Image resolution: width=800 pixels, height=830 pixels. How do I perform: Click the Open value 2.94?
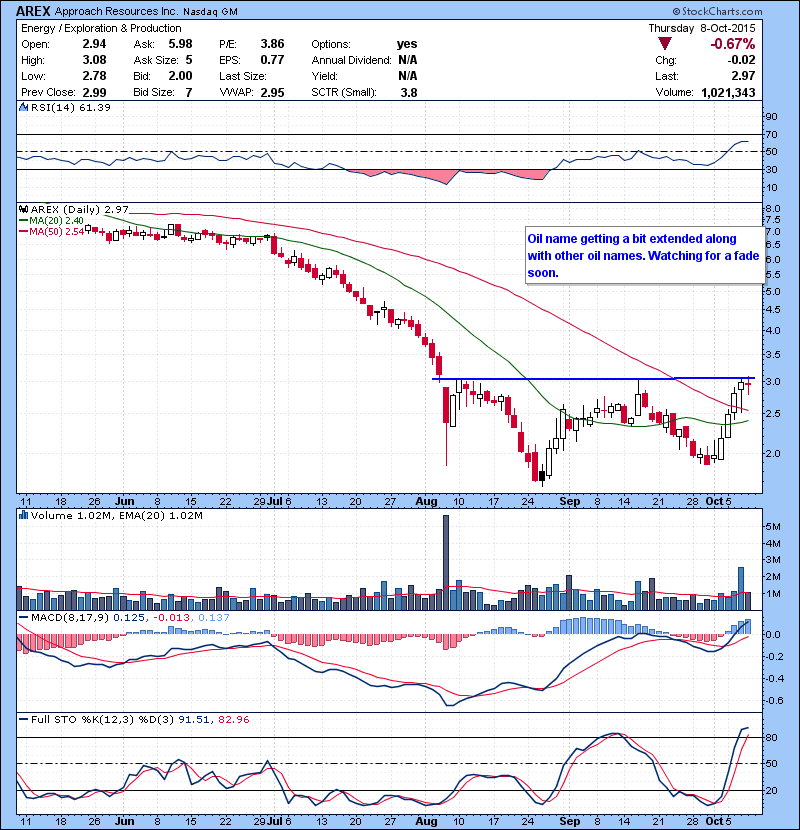pos(94,44)
